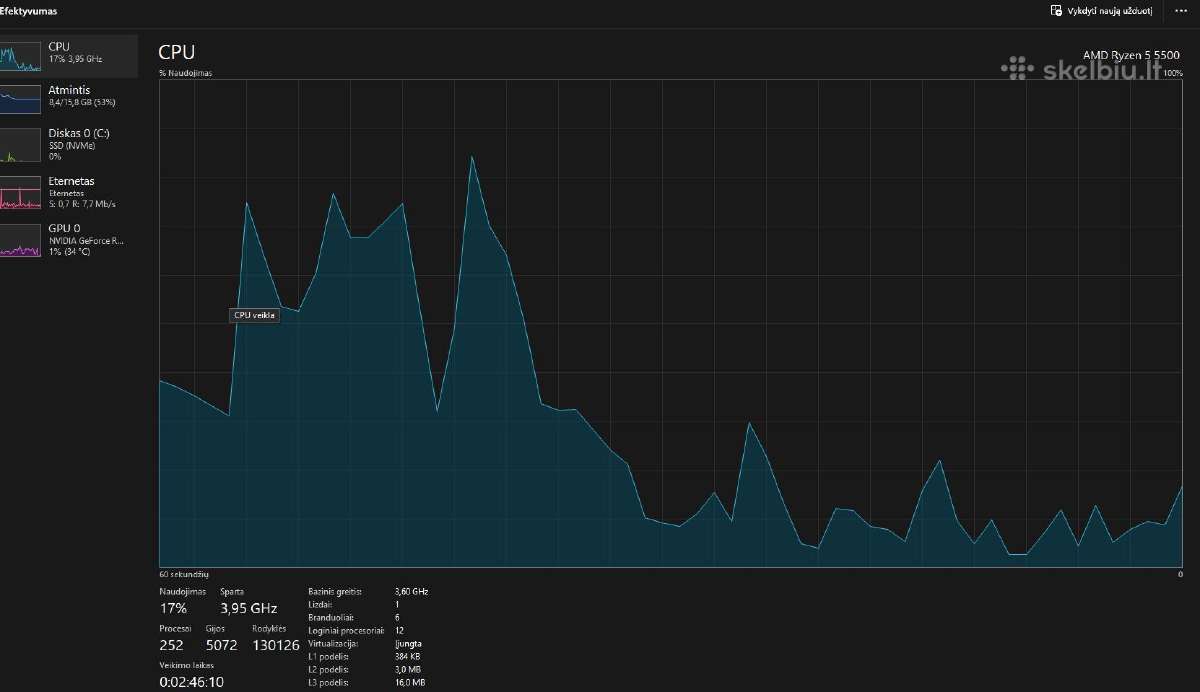Click the Lizdai label
This screenshot has width=1200, height=692.
coord(321,605)
